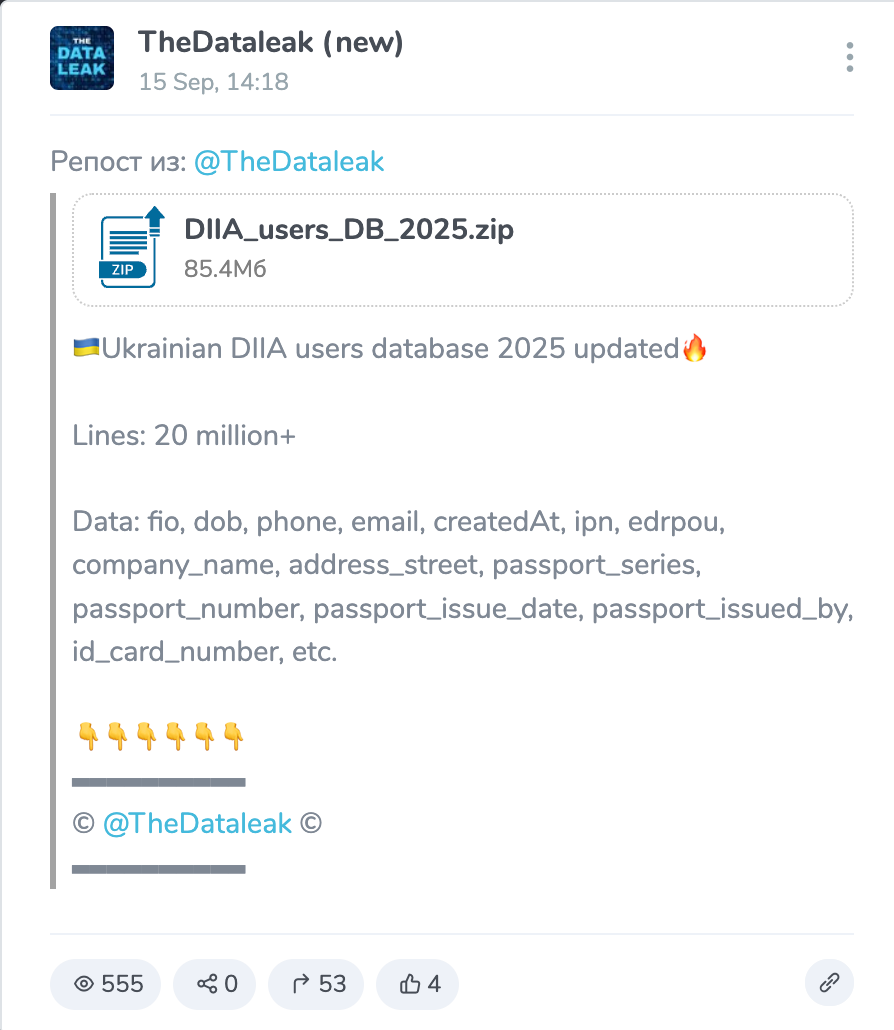Follow the @TheDataleak repost source link

point(288,162)
